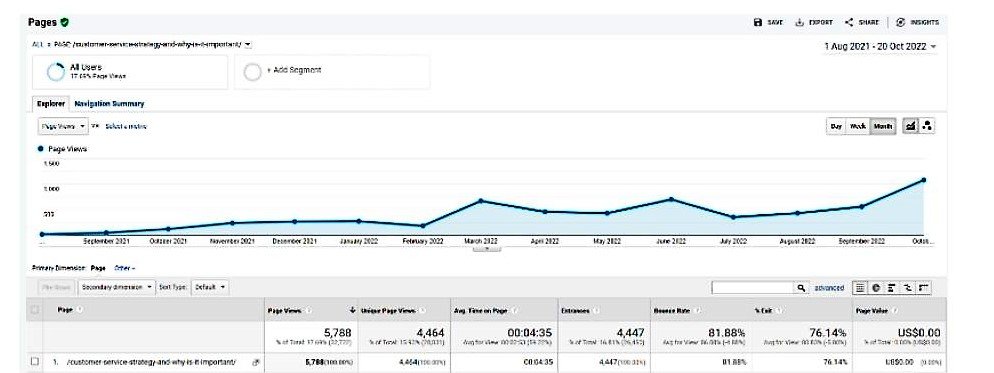Click the Plot Rows button
This screenshot has width=994, height=373.
click(x=56, y=287)
